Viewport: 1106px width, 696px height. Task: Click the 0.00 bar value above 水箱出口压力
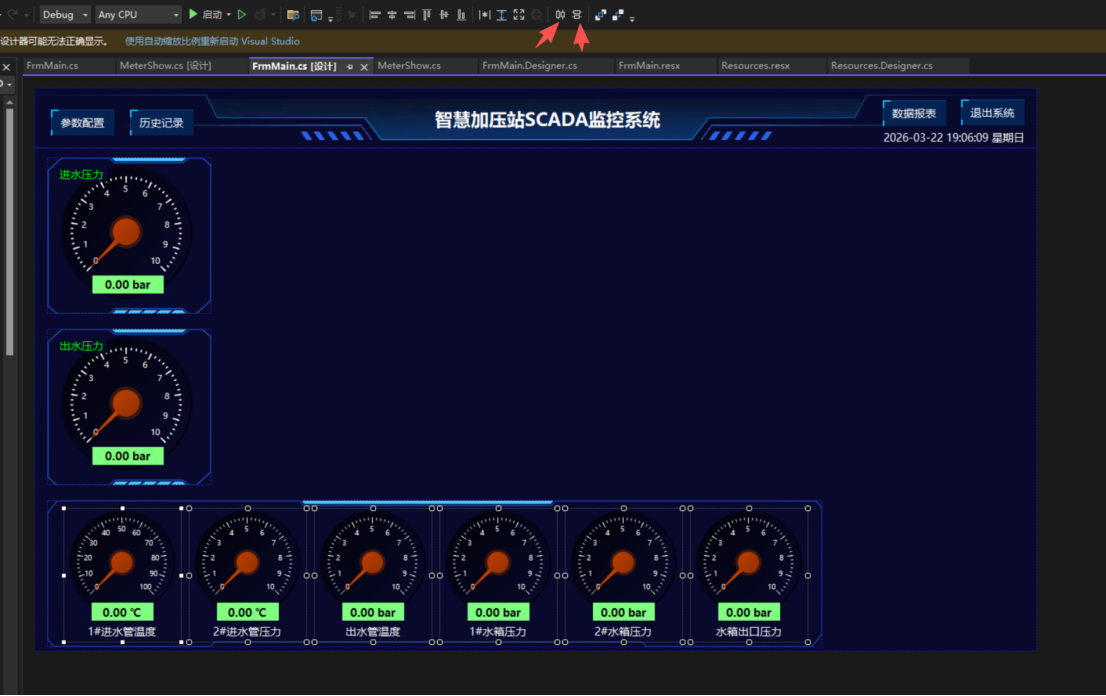pos(749,612)
